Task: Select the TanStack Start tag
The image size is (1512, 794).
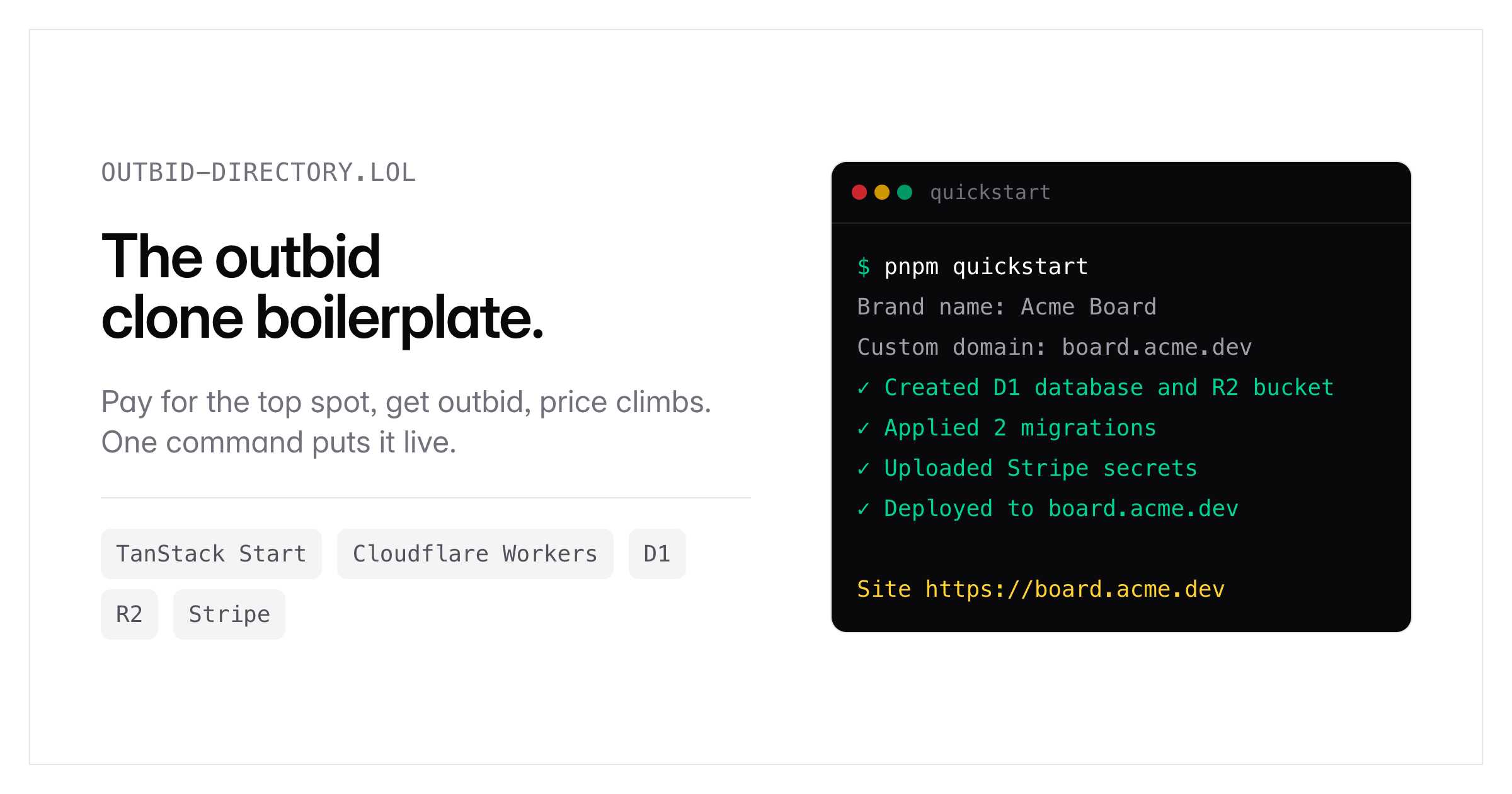Action: coord(211,554)
